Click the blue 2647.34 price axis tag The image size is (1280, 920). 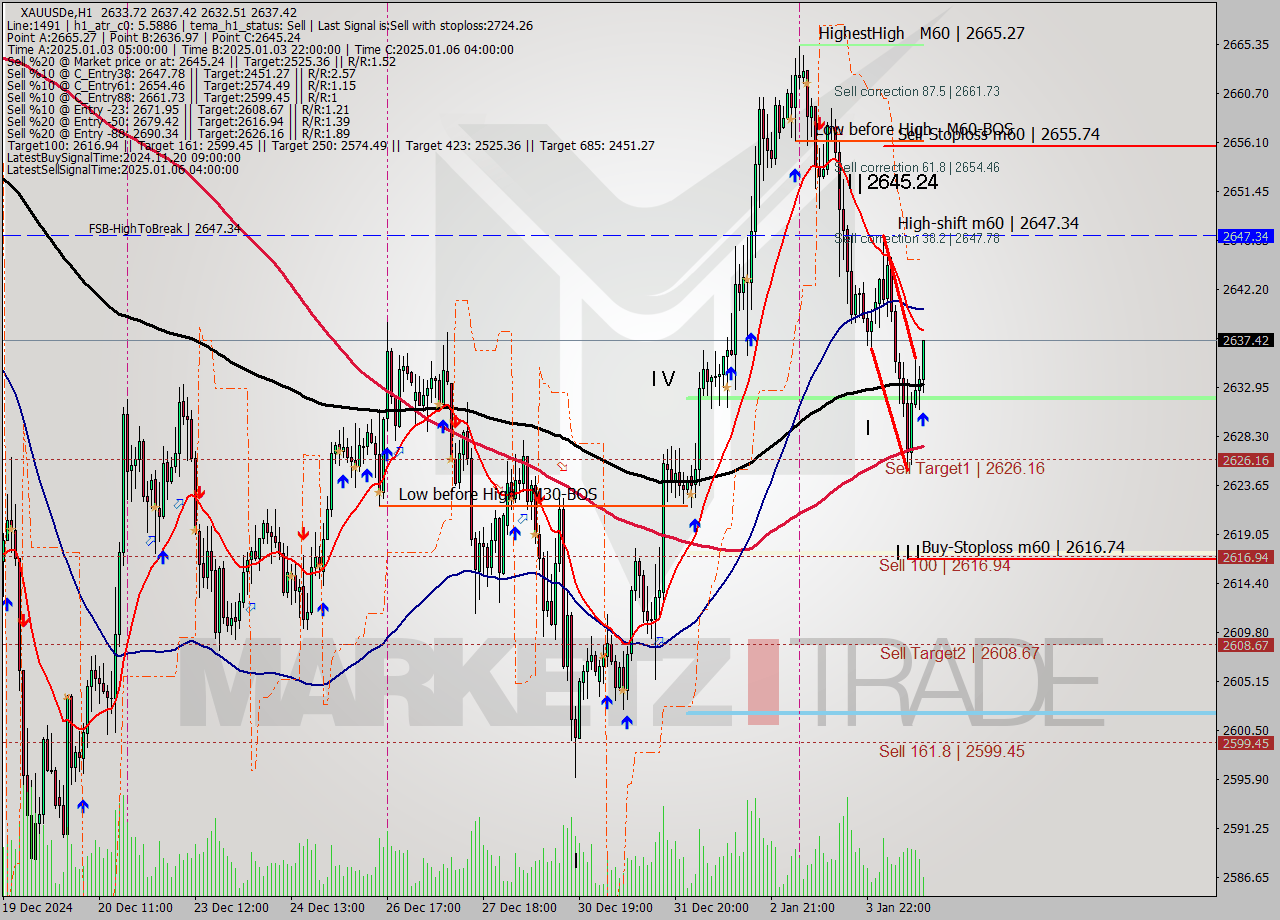(x=1246, y=237)
